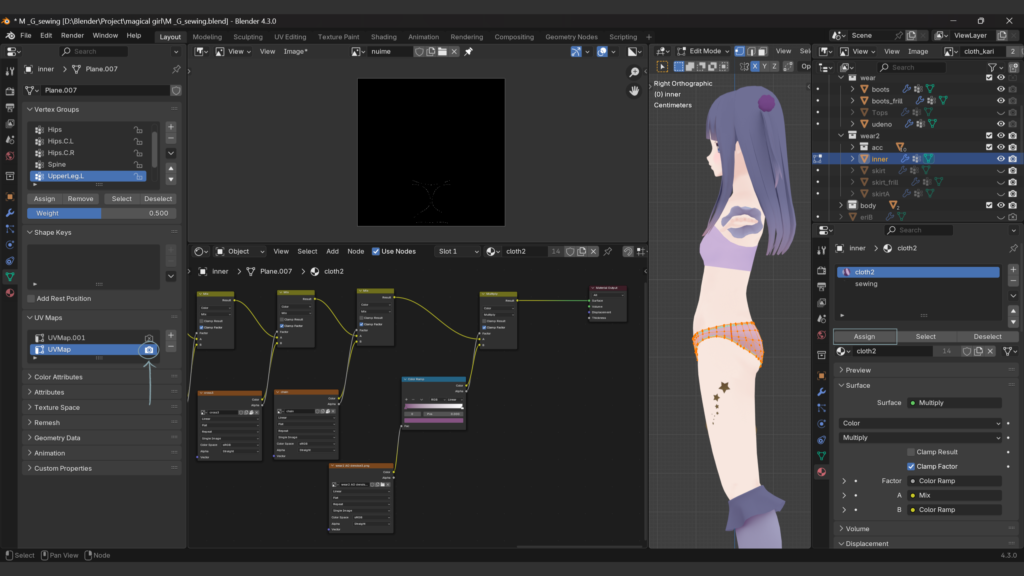Click the pan hand icon in image editor
This screenshot has width=1024, height=576.
click(634, 91)
